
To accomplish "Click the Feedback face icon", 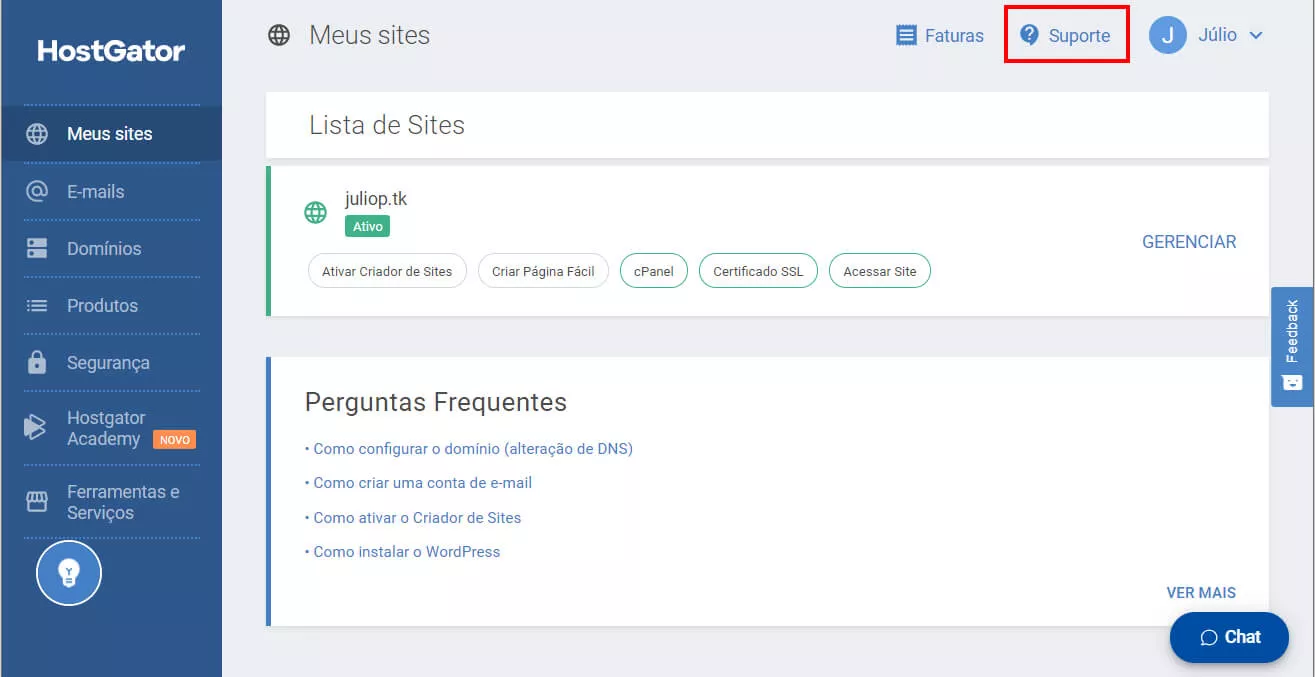I will pos(1292,382).
